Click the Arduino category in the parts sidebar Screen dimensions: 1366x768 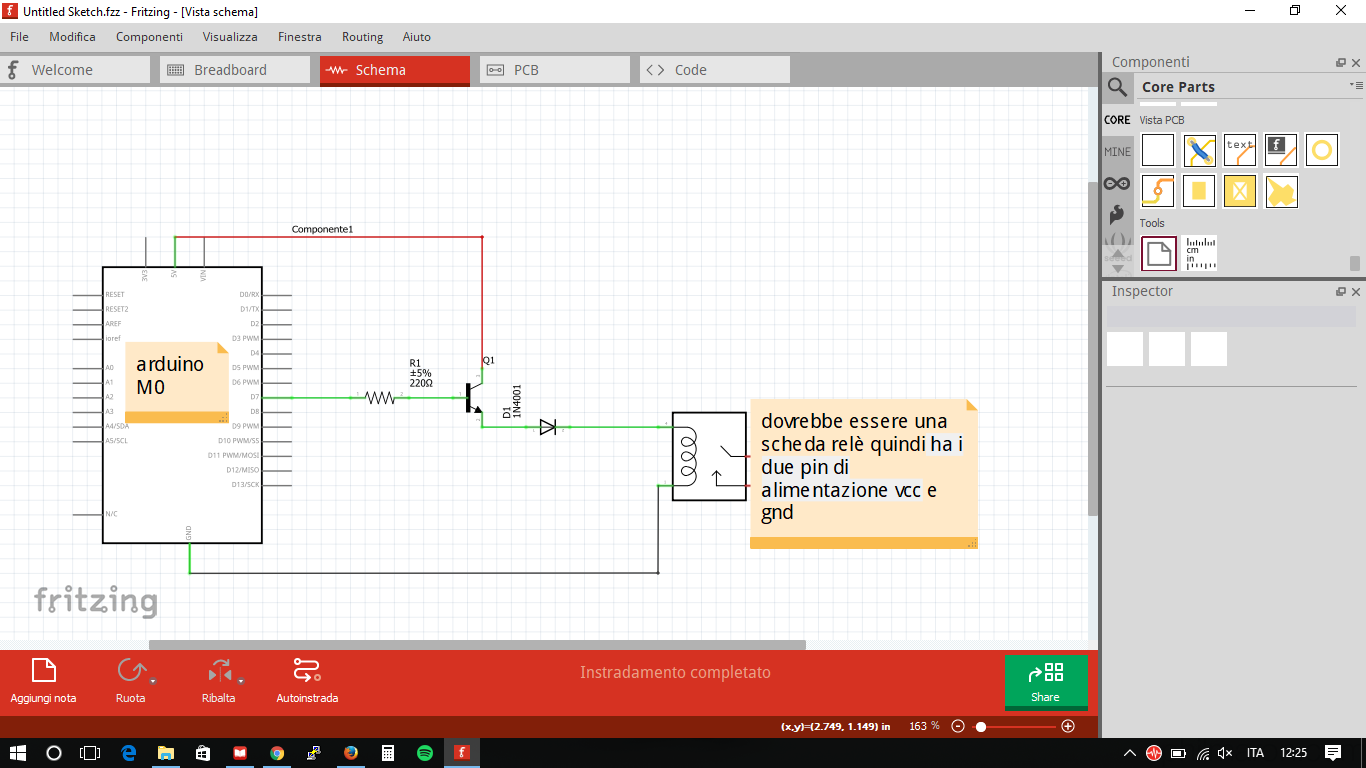[1117, 184]
